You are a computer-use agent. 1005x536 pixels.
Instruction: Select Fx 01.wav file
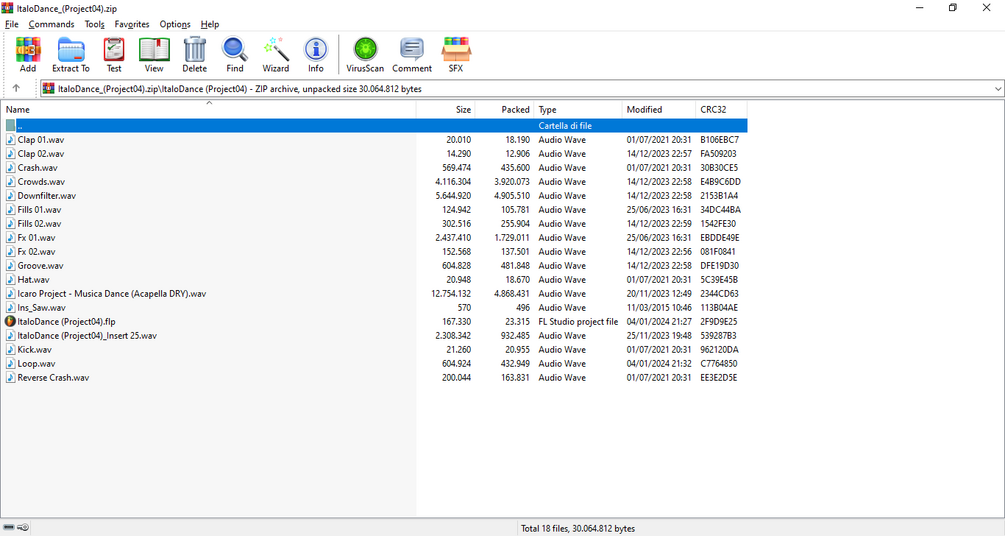coord(37,237)
